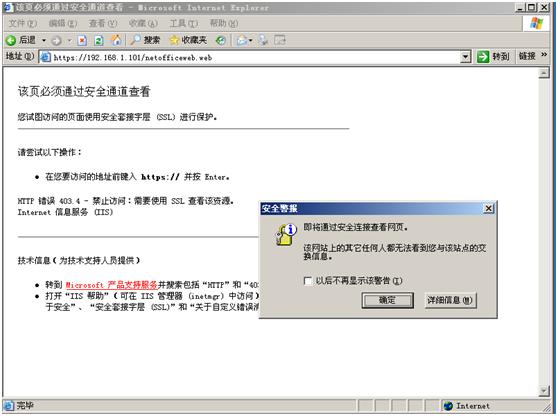Click the 链接 links toolbar label

click(x=527, y=56)
